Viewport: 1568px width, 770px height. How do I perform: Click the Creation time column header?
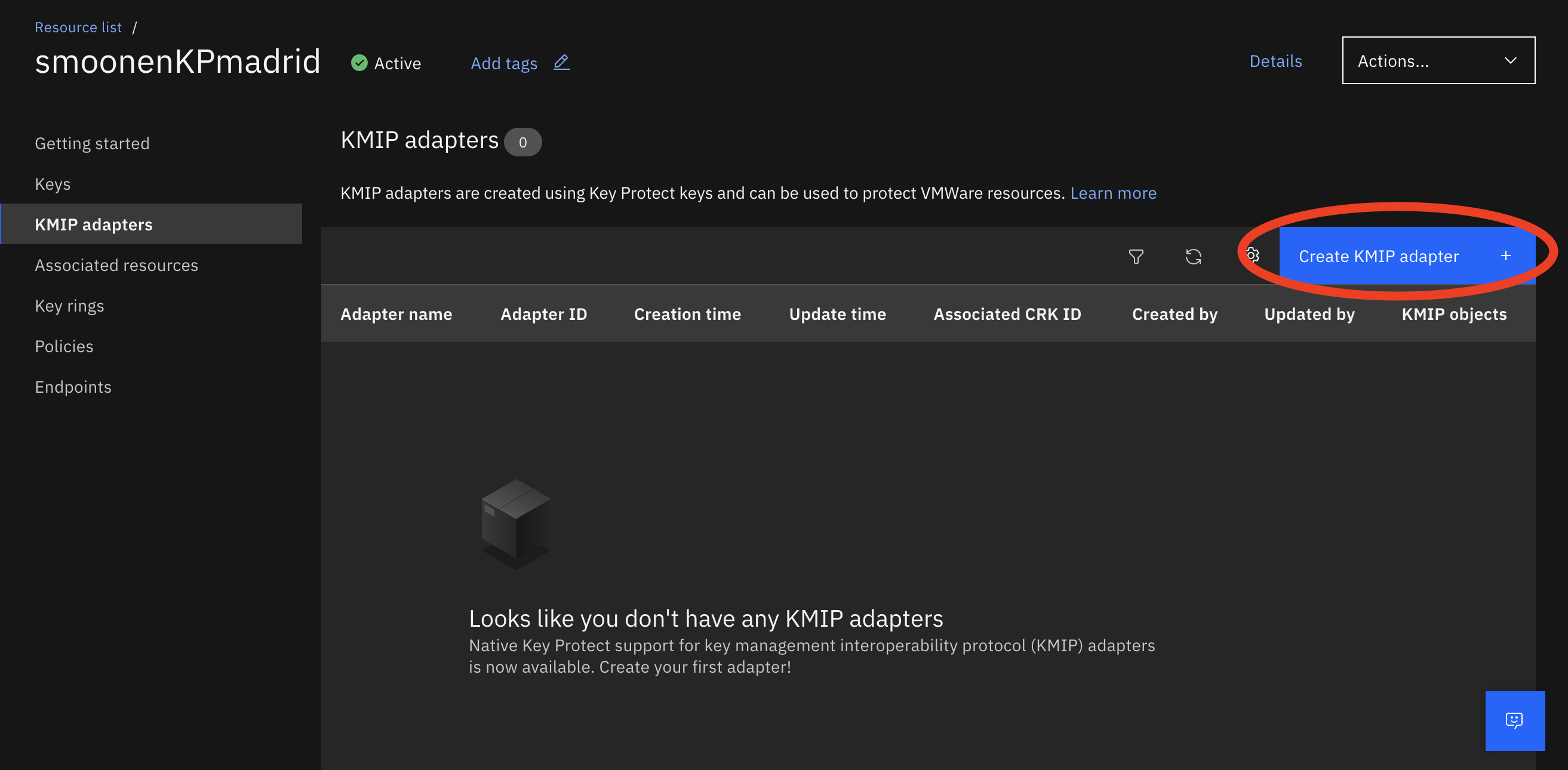click(x=687, y=314)
